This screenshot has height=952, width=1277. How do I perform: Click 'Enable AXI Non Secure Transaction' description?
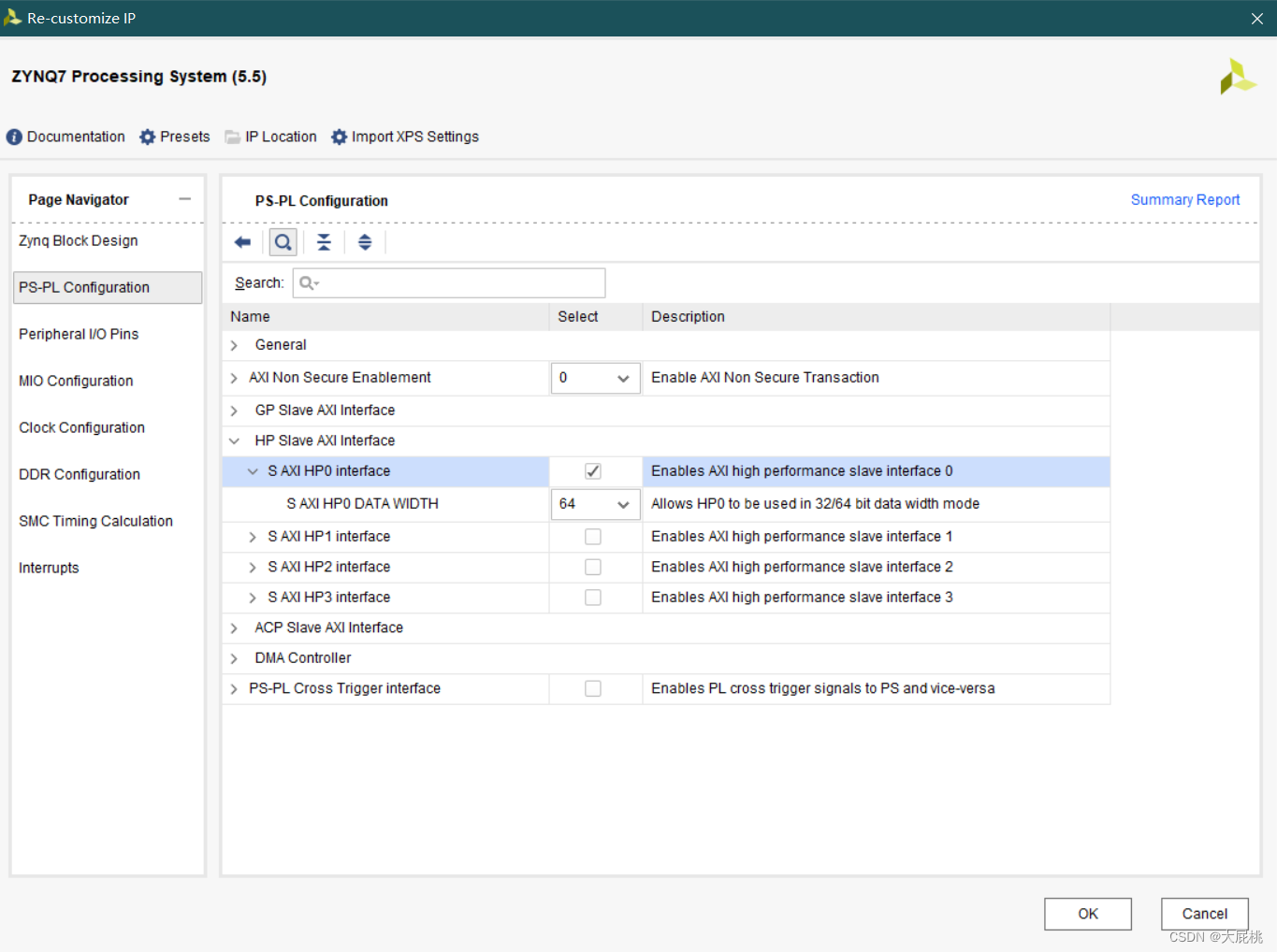click(765, 378)
